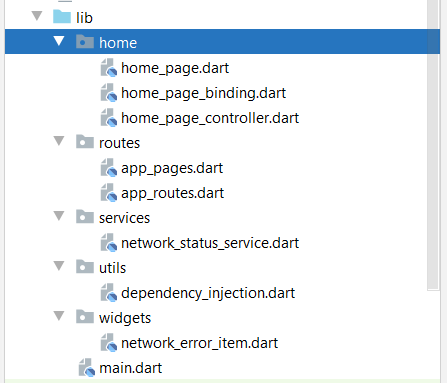This screenshot has width=447, height=383.
Task: Select app_routes.dart file
Action: 172,193
